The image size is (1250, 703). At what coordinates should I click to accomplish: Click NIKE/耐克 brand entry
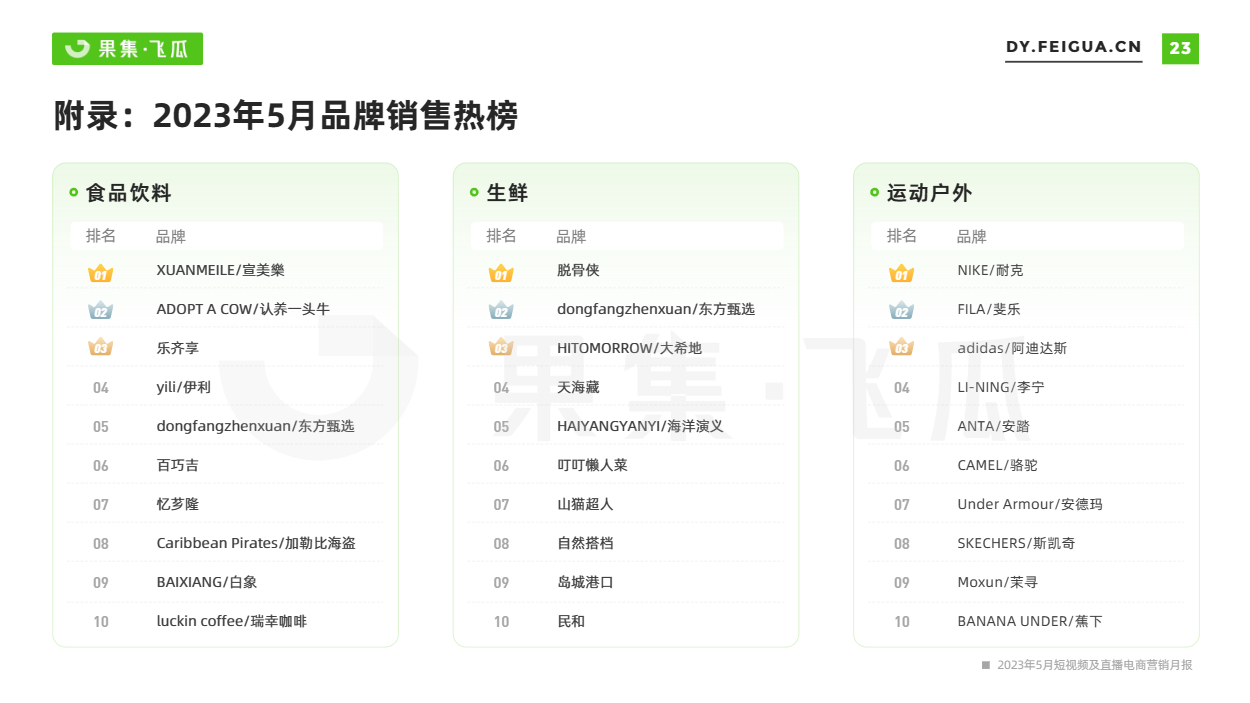(x=990, y=270)
